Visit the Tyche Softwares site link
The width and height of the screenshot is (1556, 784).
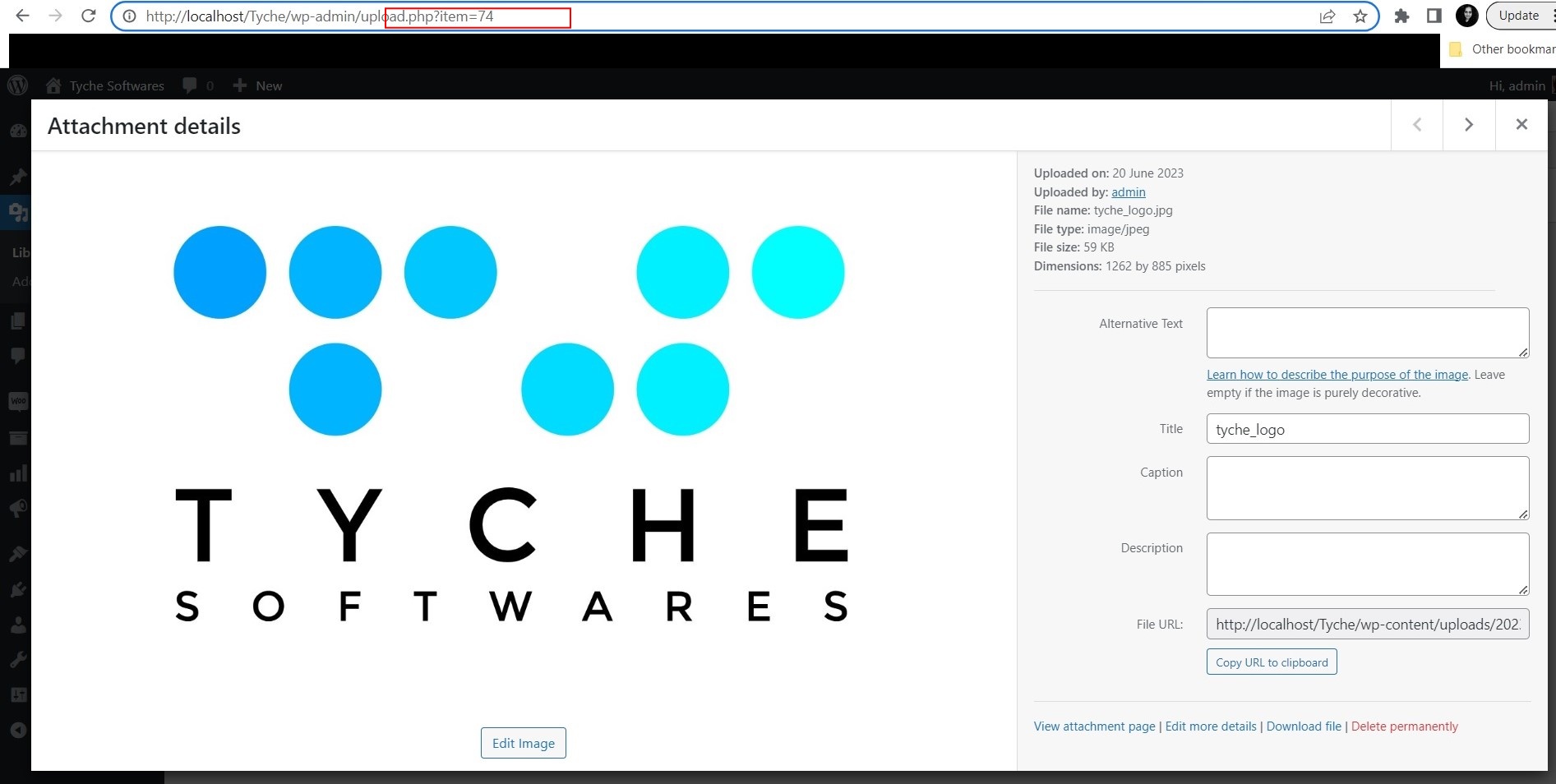point(105,85)
